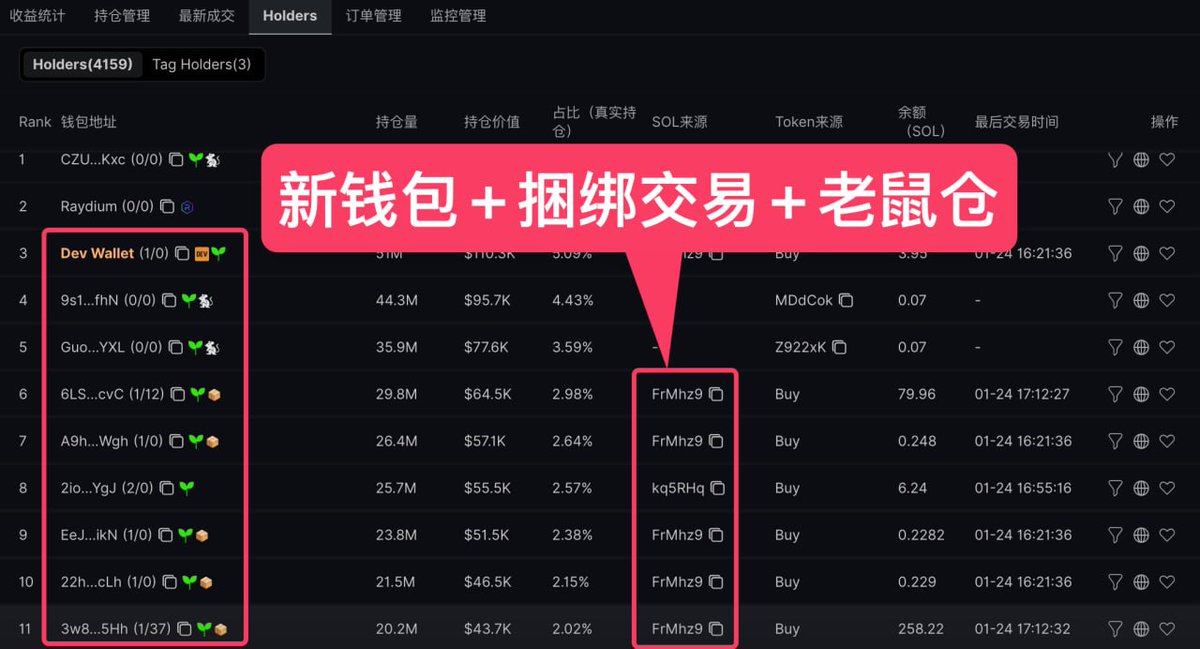The image size is (1200, 649).
Task: Favorite the Guo...YXL wallet
Action: coord(1167,347)
